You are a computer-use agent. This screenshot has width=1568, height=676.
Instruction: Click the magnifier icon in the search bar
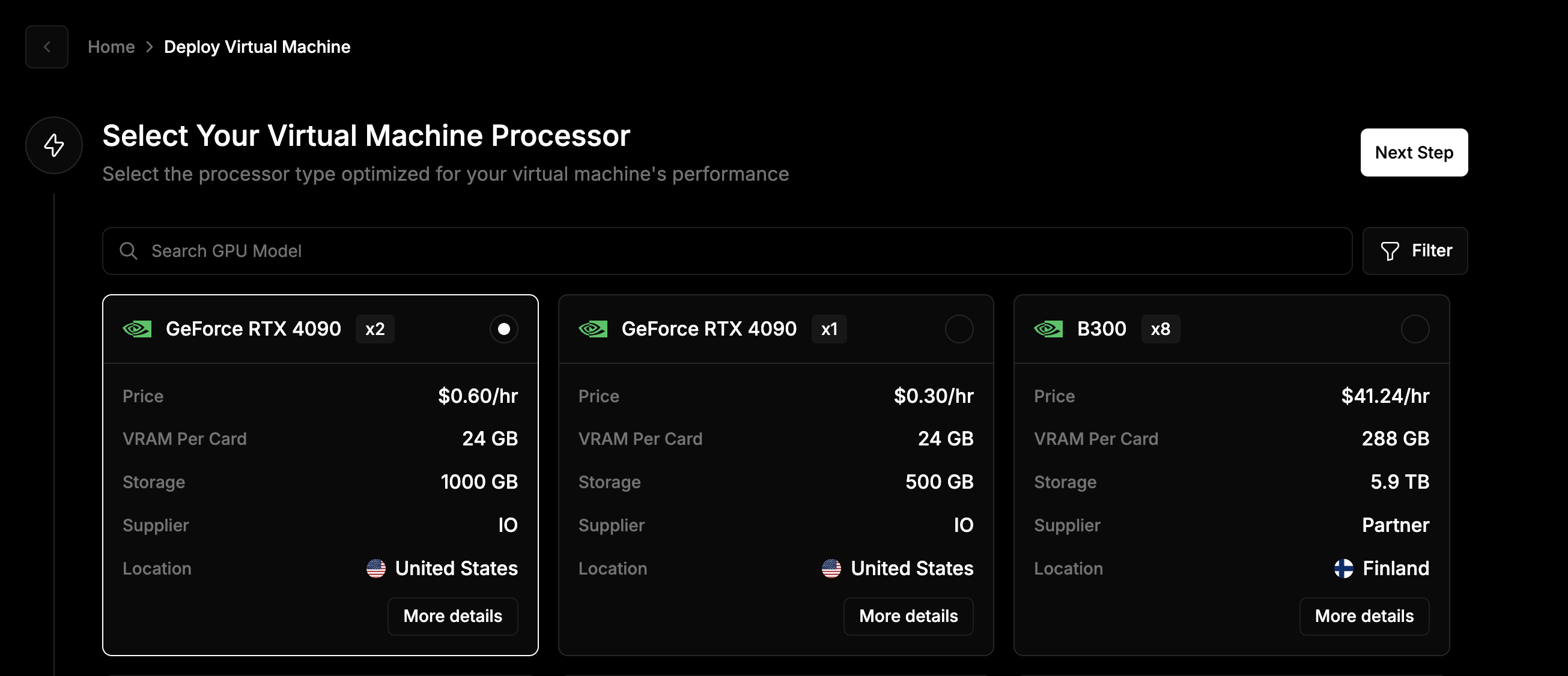point(129,251)
